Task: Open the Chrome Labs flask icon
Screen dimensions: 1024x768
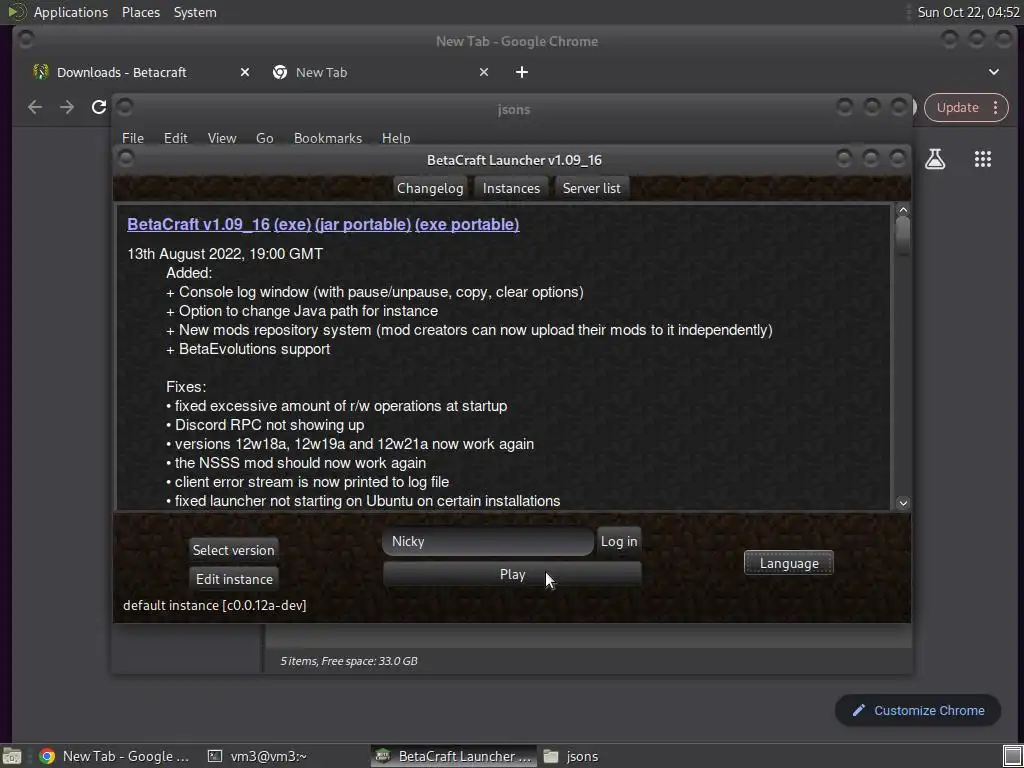Action: pos(935,159)
